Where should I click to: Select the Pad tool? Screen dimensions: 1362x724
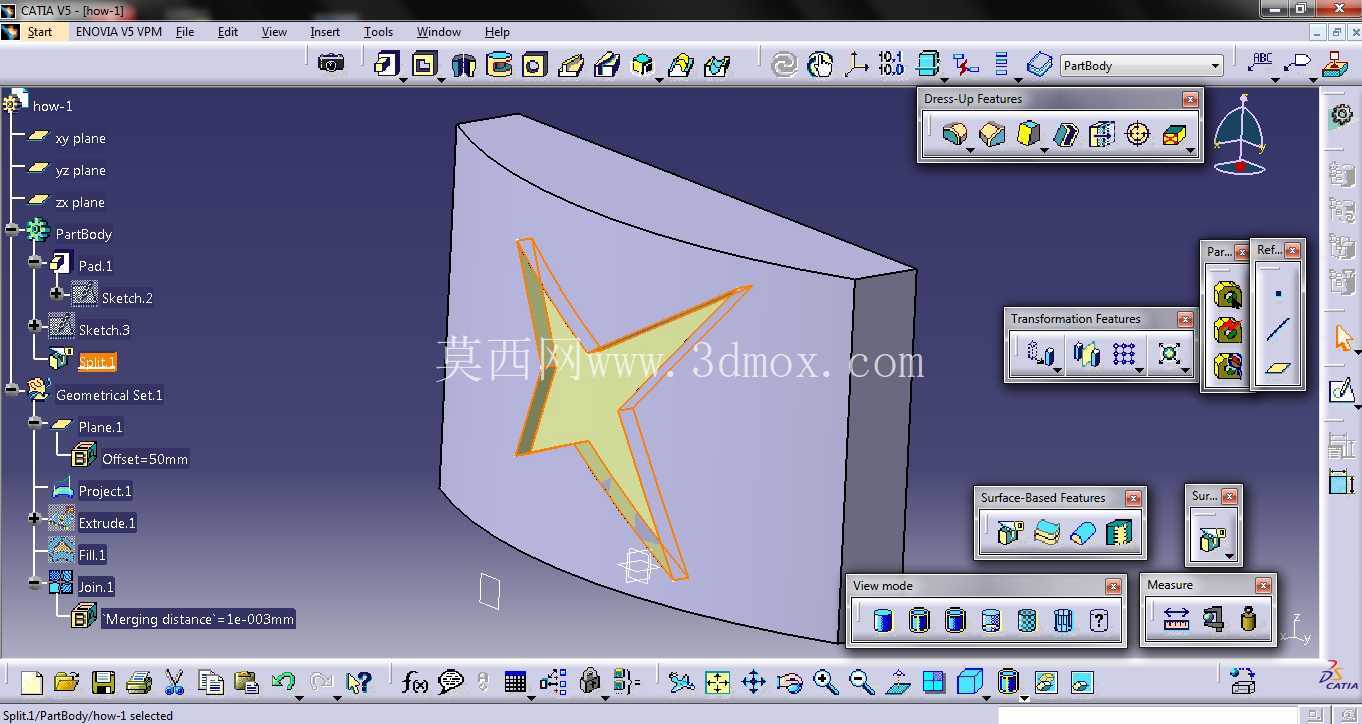click(386, 65)
